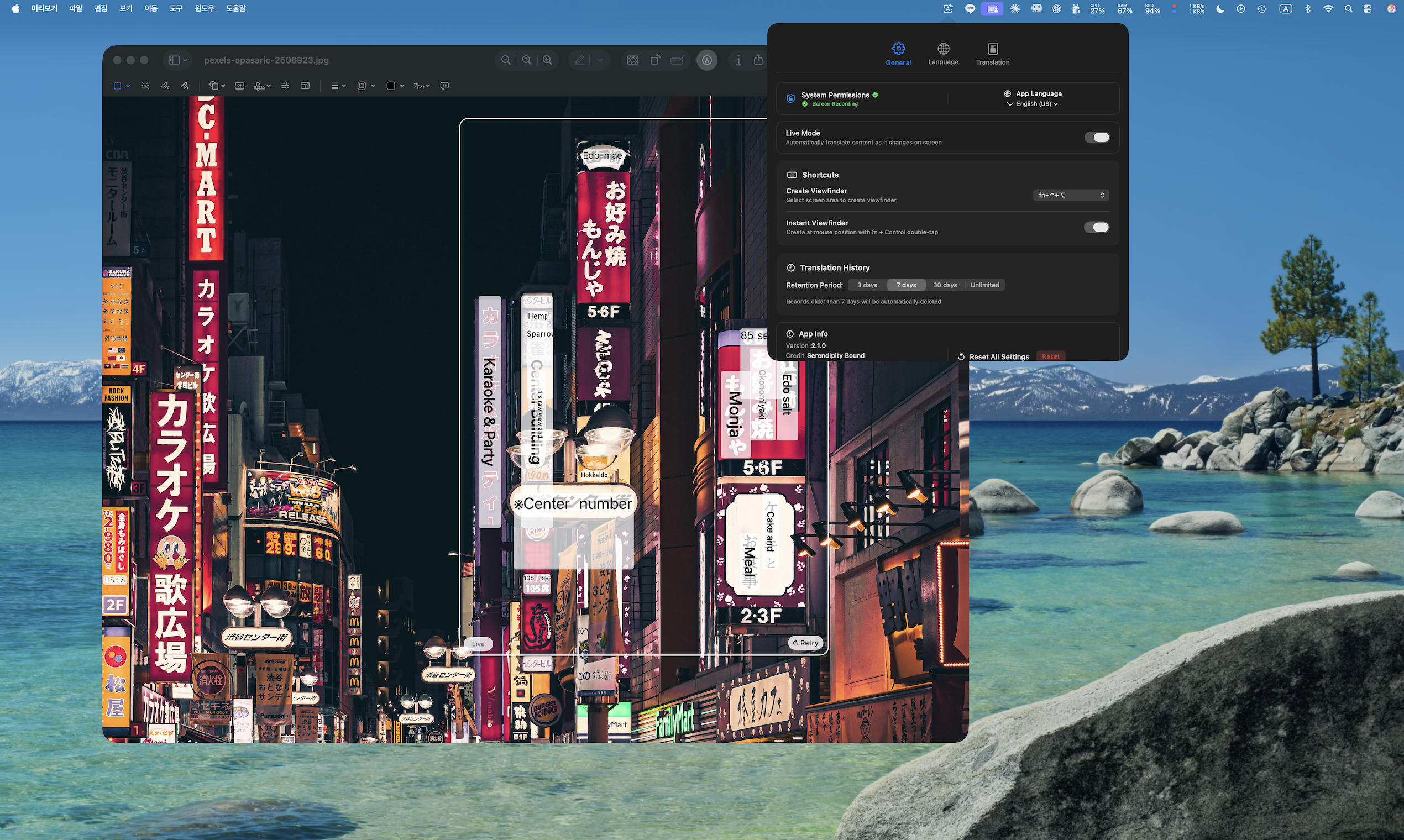Switch to the Translation tab

[x=992, y=54]
